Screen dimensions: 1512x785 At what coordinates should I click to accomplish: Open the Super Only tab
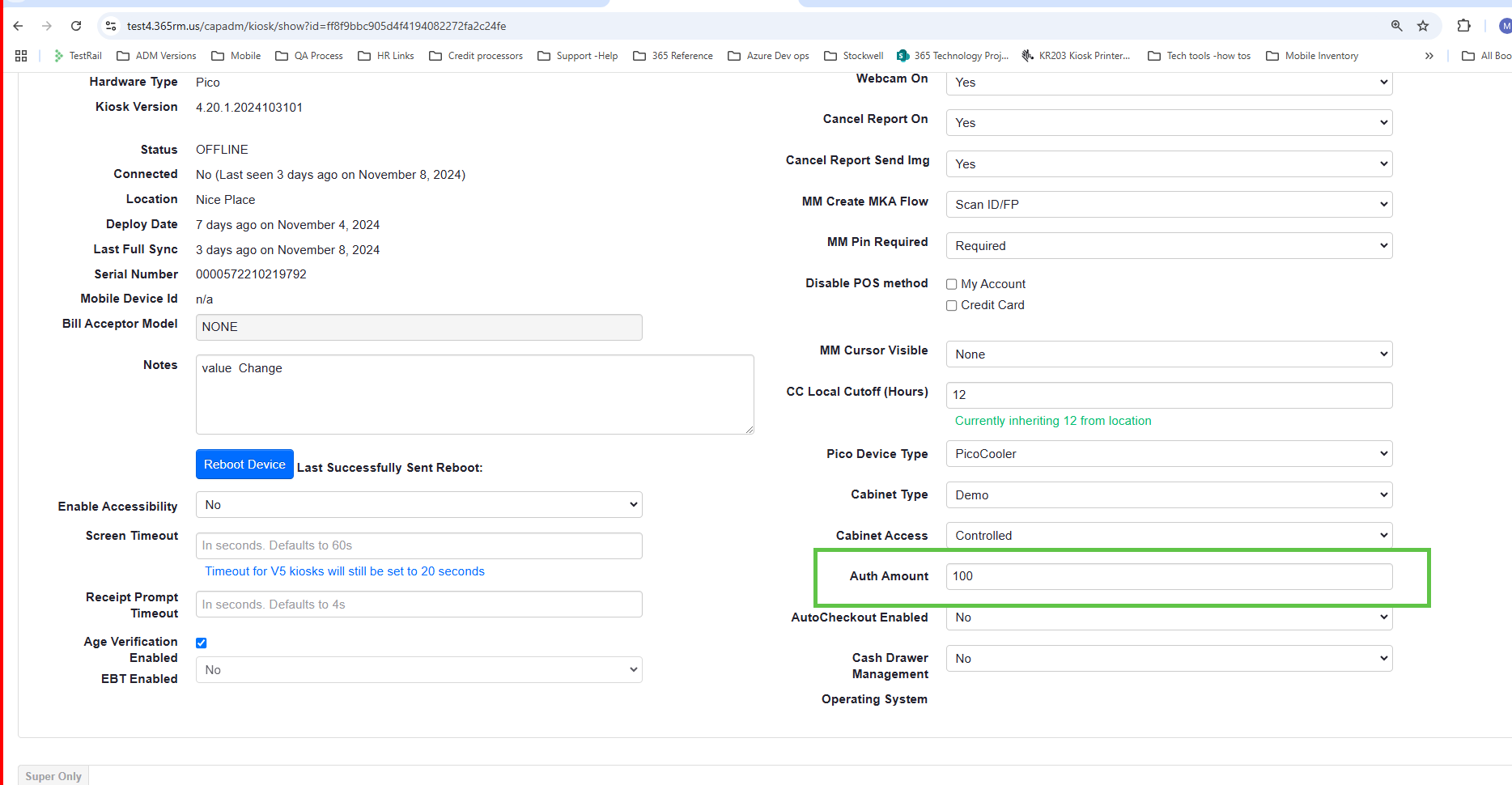coord(53,776)
